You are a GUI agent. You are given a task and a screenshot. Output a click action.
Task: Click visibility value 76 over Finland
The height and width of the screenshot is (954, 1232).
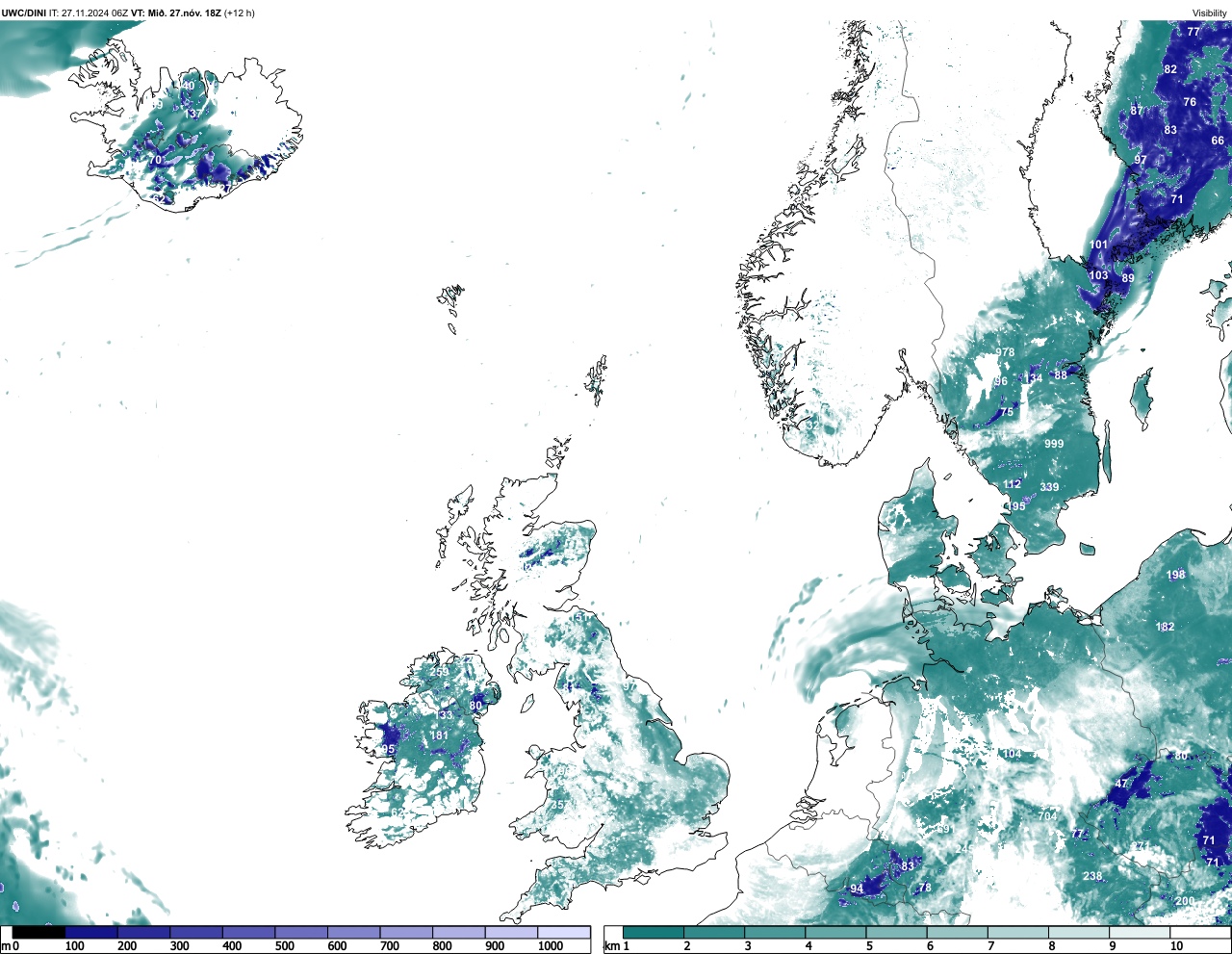tap(1190, 102)
